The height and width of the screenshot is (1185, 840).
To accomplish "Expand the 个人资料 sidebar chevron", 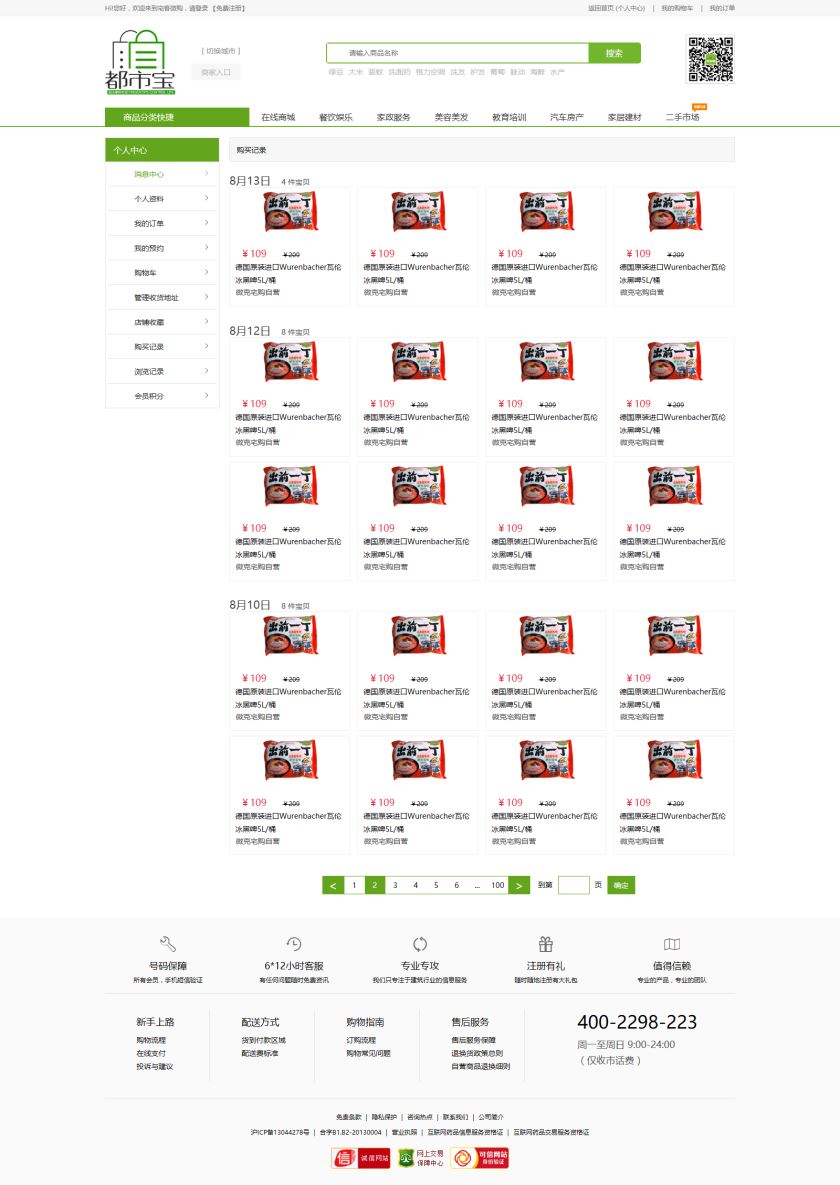I will click(206, 198).
